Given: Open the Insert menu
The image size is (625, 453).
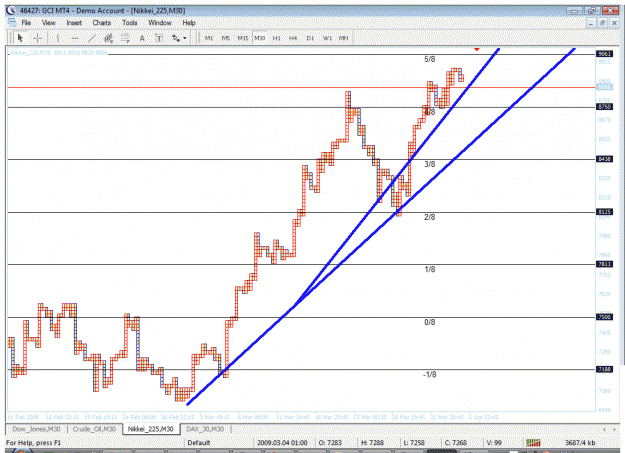Looking at the screenshot, I should (74, 23).
